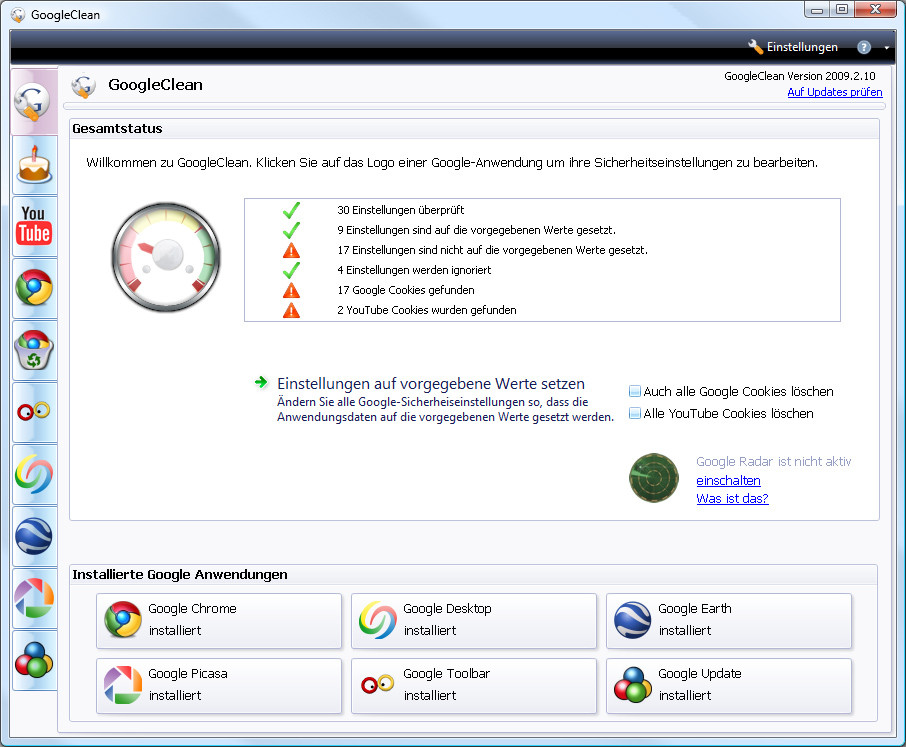Click Auf Updates prüfen link
Image resolution: width=906 pixels, height=747 pixels.
tap(834, 92)
